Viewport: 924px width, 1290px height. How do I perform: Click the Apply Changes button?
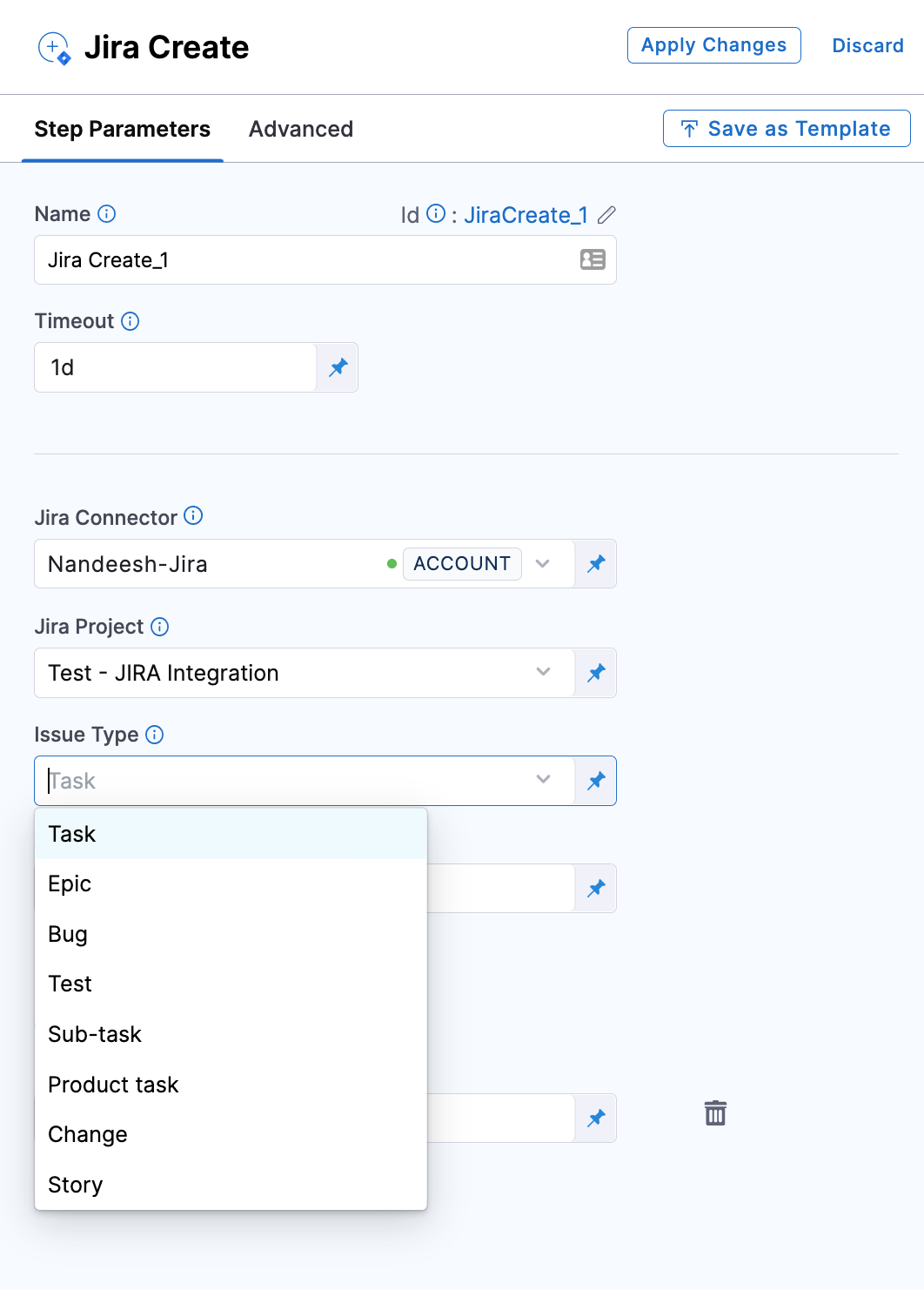click(713, 45)
